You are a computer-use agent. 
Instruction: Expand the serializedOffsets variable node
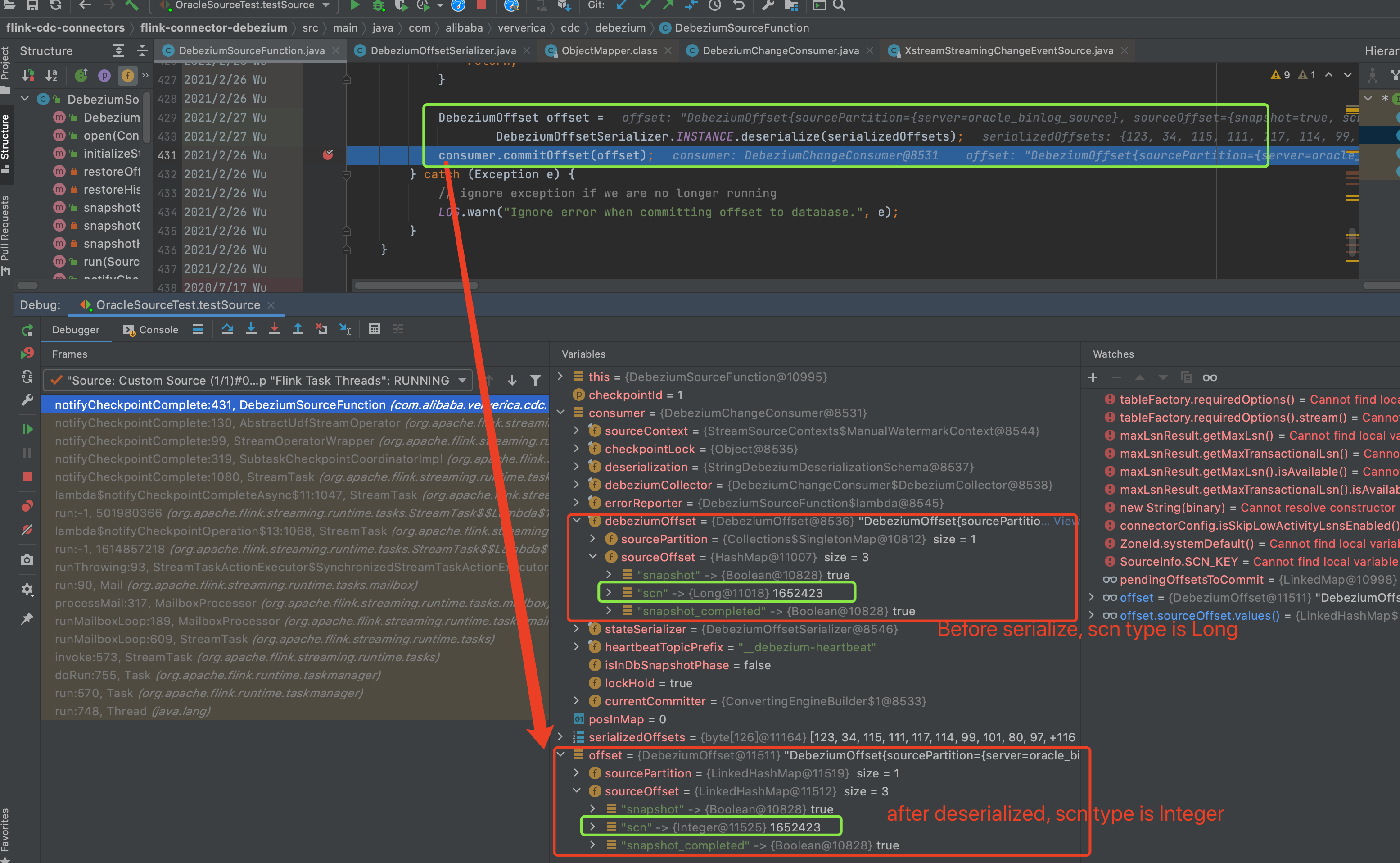click(x=560, y=737)
